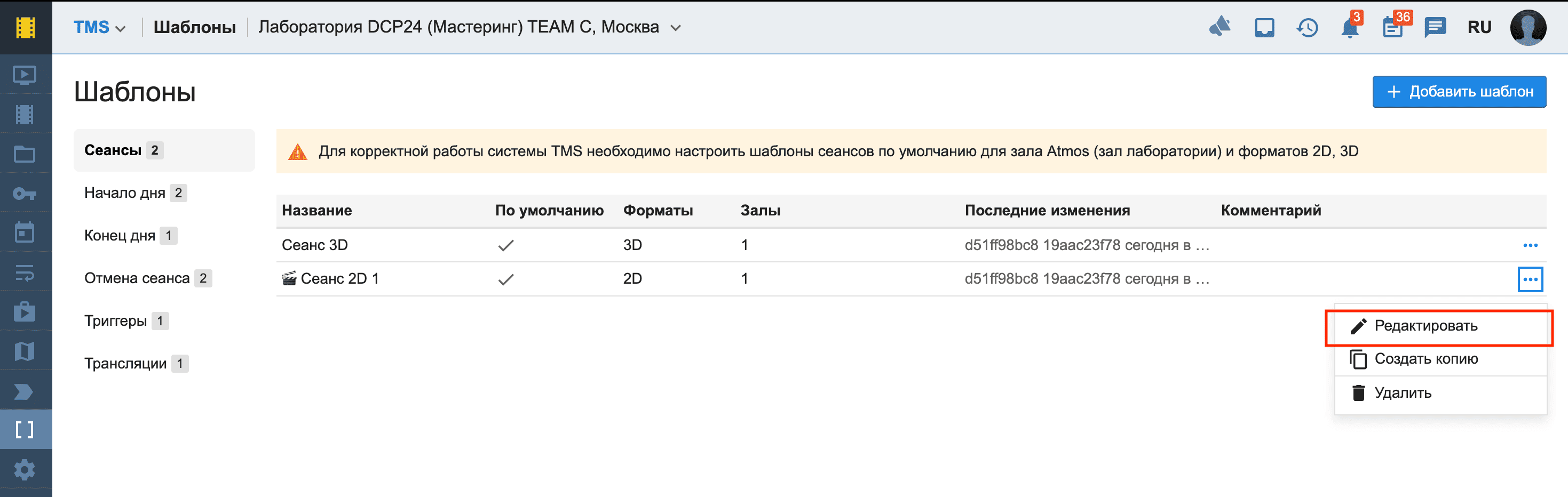The width and height of the screenshot is (1568, 497).
Task: Click the settings gear in sidebar
Action: (x=25, y=469)
